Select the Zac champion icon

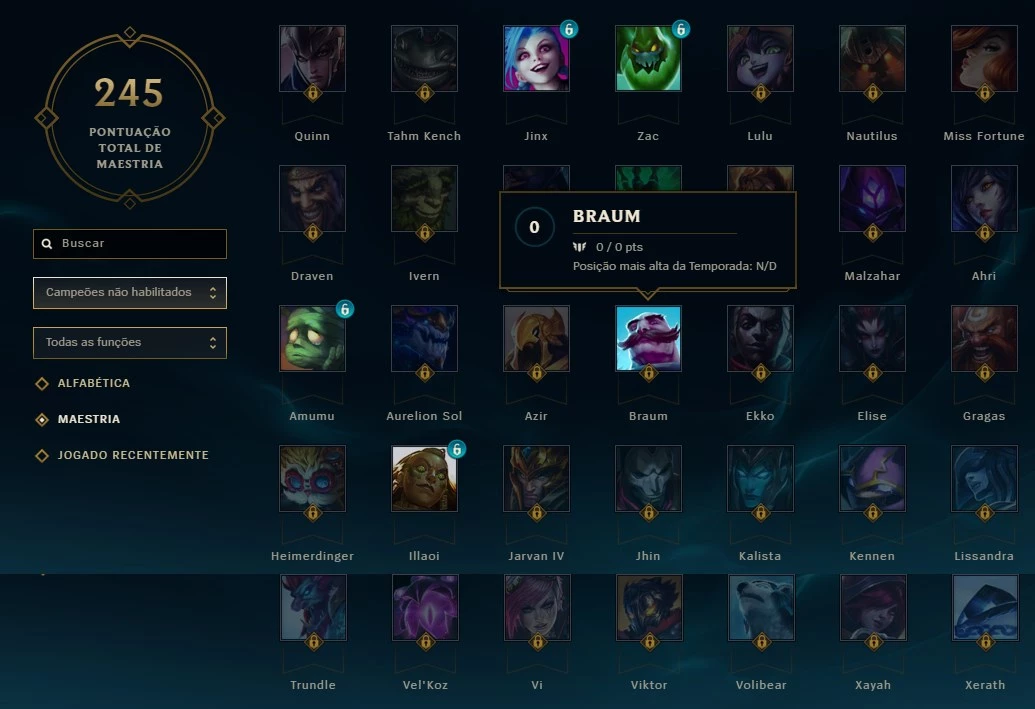pyautogui.click(x=648, y=58)
